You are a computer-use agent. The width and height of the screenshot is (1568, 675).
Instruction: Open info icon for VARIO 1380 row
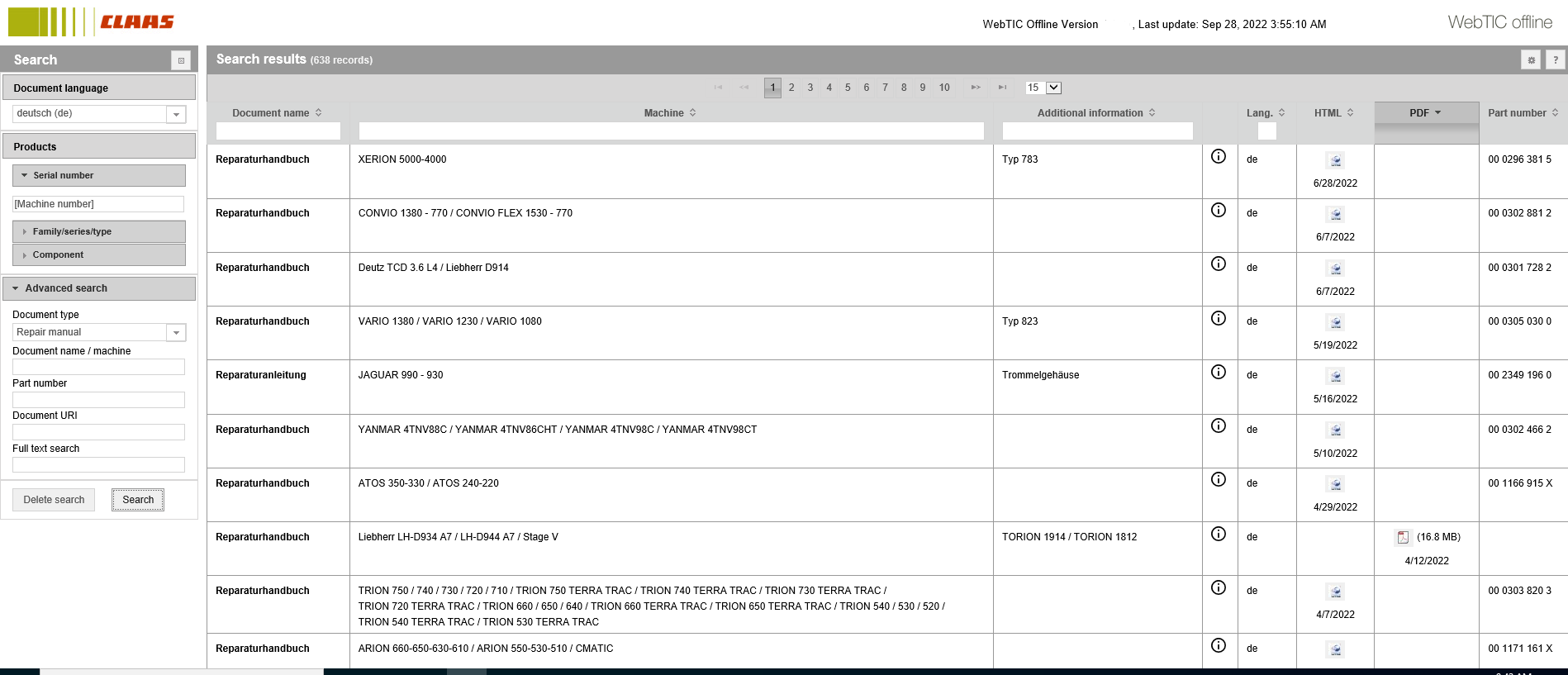pyautogui.click(x=1219, y=318)
